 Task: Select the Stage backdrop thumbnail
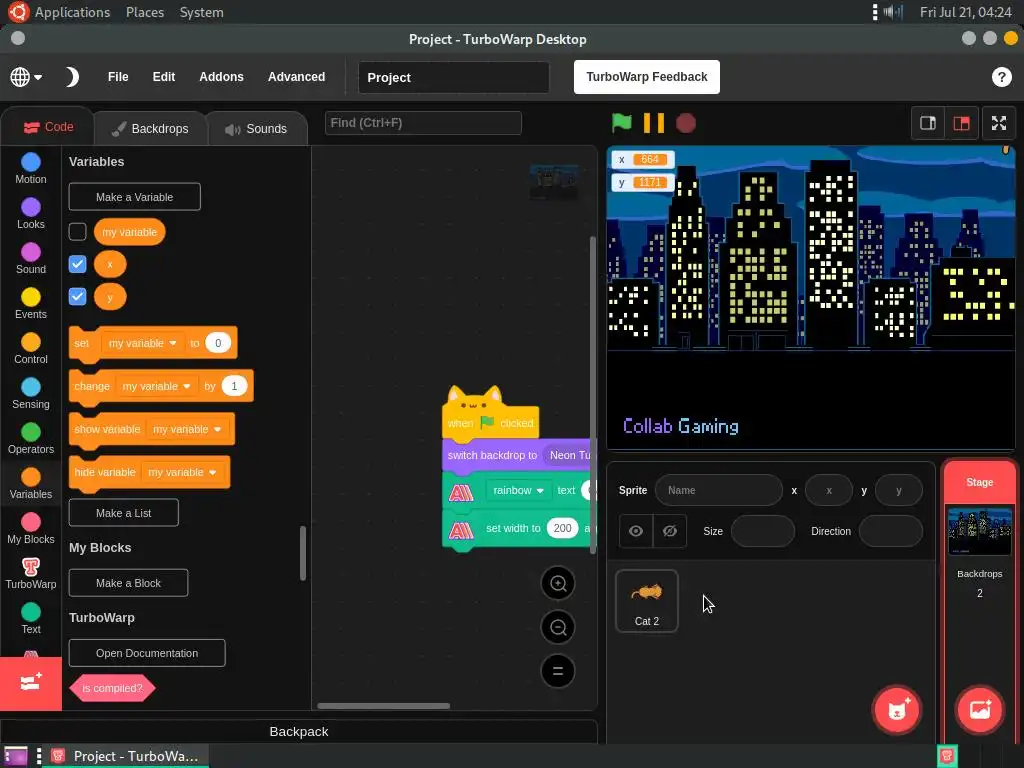coord(979,532)
